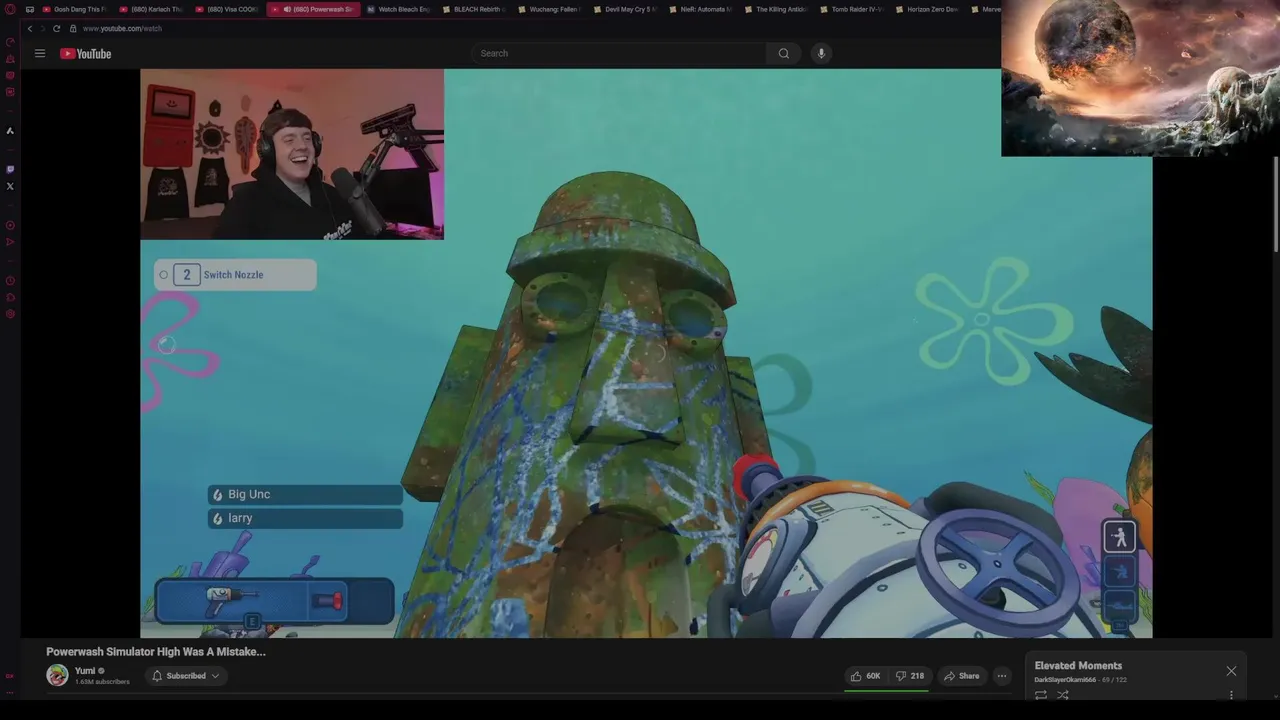
Task: Dislike the video with 218 button
Action: (910, 676)
